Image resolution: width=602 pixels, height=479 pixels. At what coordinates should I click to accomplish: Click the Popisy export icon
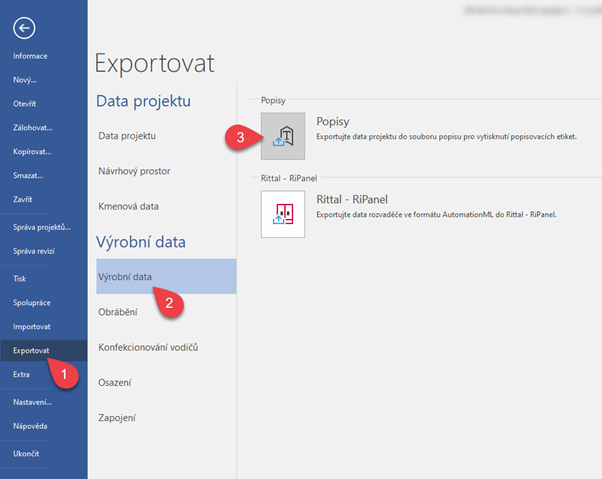pyautogui.click(x=283, y=136)
